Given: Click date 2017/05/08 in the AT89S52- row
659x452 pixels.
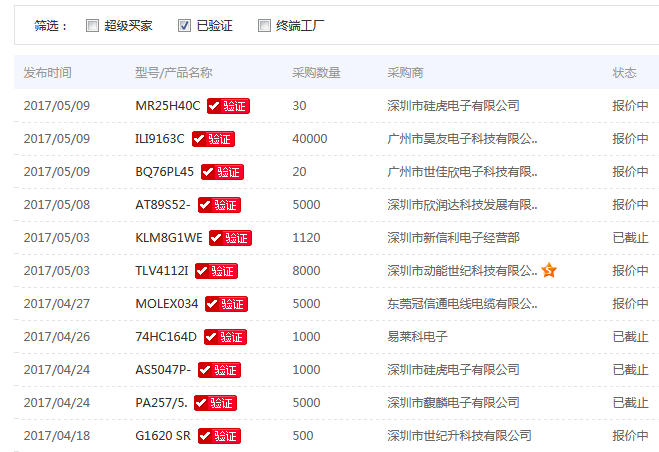Looking at the screenshot, I should (x=57, y=205).
